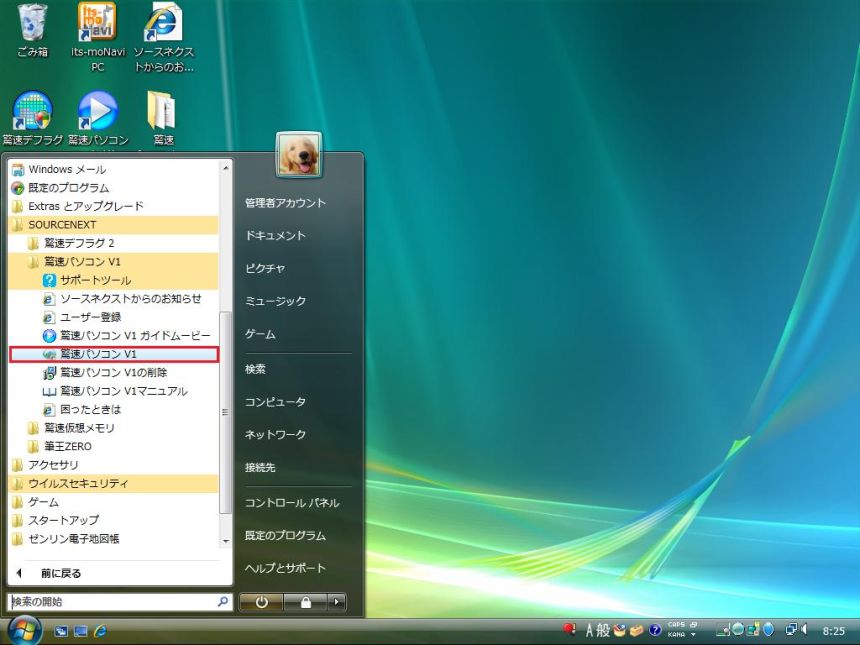Open 驚速パソコン V1マニュアル
Screen dimensions: 860x645
(114, 391)
